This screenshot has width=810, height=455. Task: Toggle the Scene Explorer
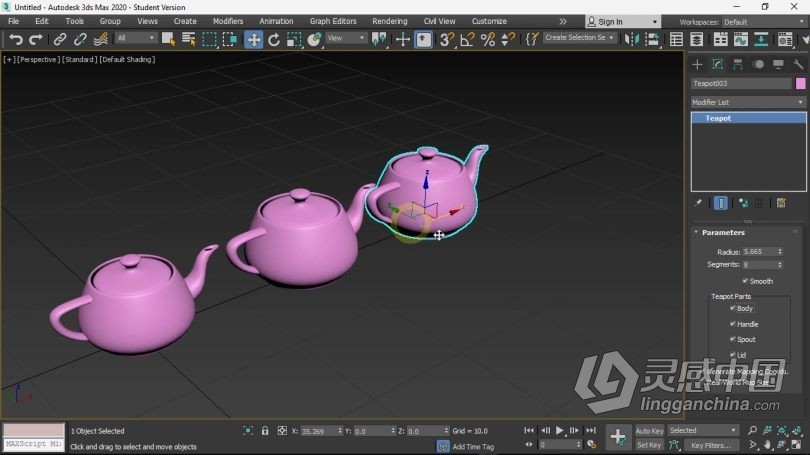pos(676,39)
